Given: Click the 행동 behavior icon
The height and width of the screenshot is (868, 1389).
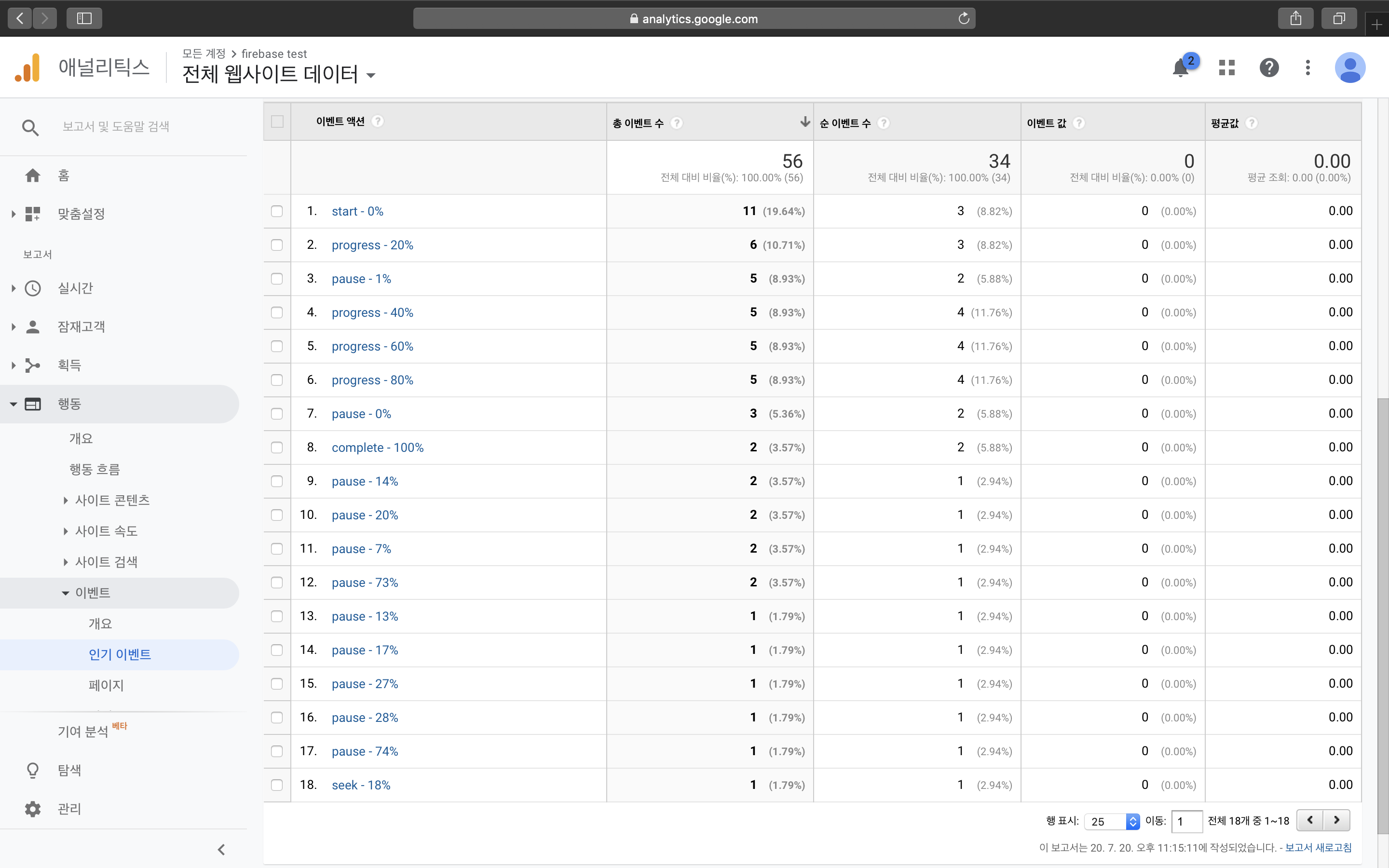Looking at the screenshot, I should 33,404.
